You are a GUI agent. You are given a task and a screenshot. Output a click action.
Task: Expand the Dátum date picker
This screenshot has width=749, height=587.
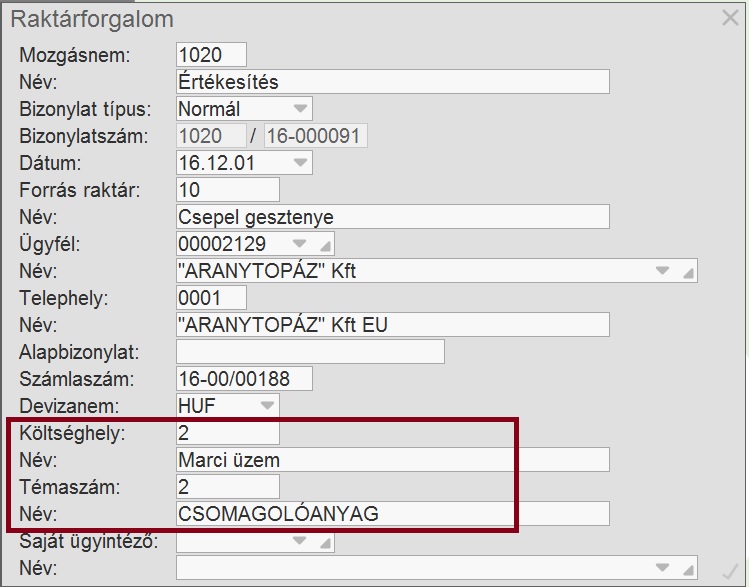(300, 162)
